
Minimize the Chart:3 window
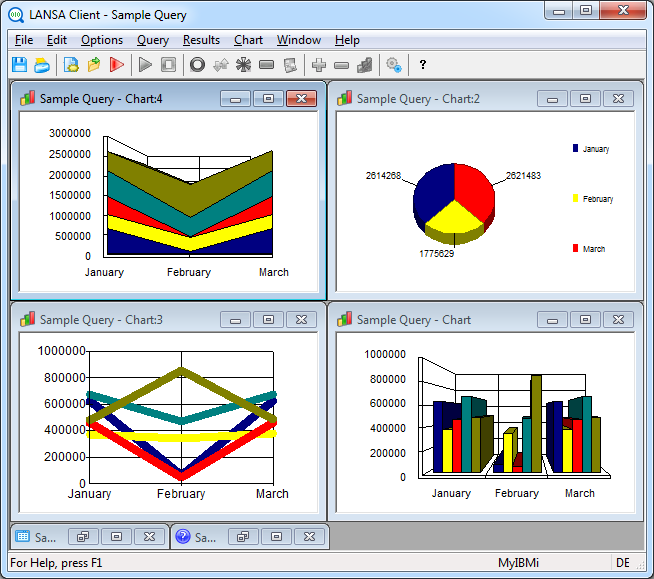235,320
